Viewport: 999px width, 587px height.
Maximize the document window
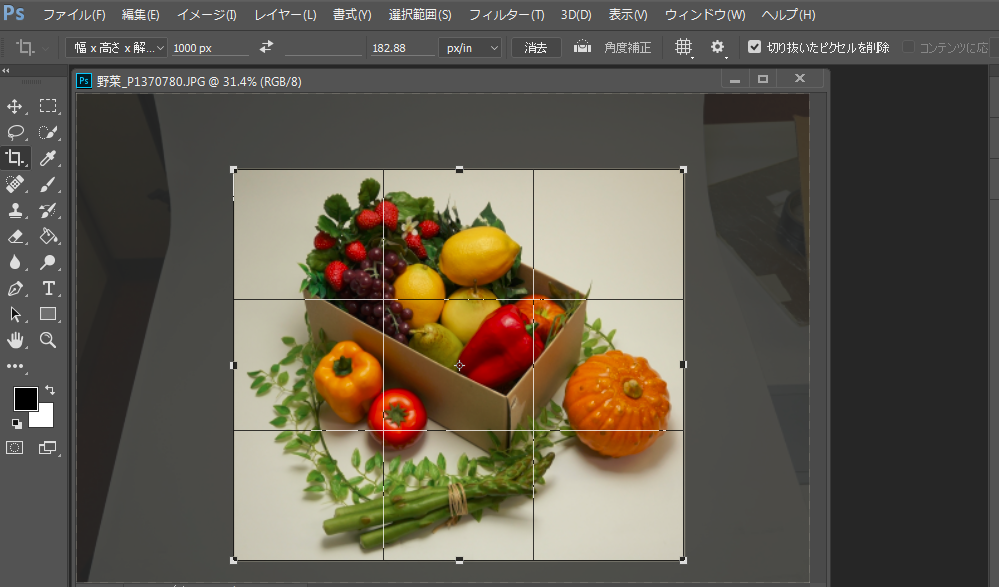pyautogui.click(x=763, y=79)
